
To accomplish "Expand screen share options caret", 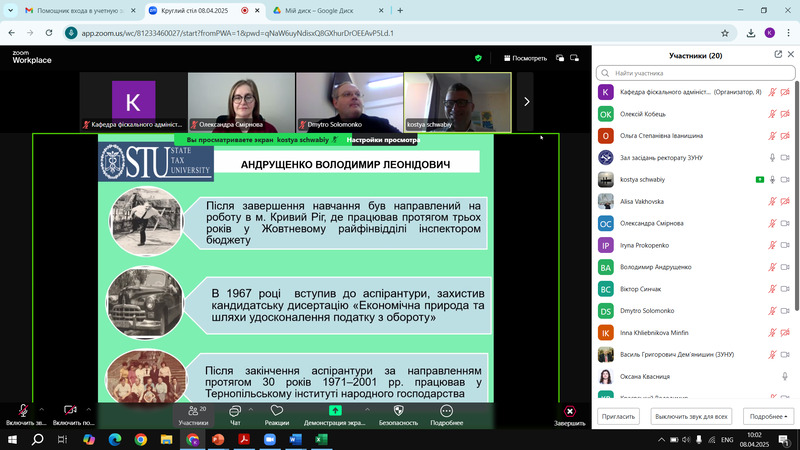I will tap(367, 410).
